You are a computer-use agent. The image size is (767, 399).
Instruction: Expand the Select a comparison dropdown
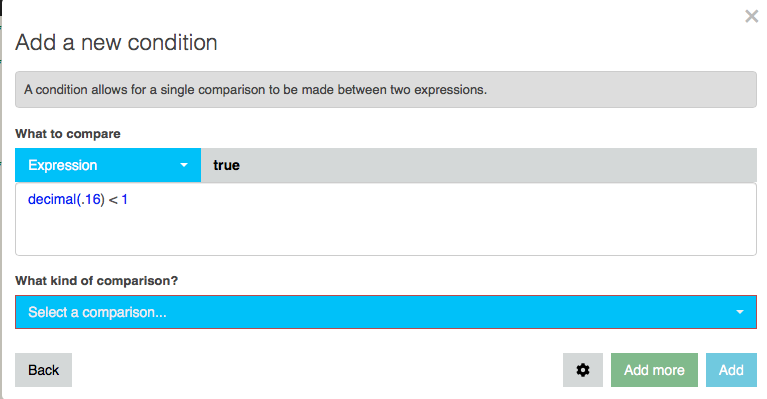[385, 312]
